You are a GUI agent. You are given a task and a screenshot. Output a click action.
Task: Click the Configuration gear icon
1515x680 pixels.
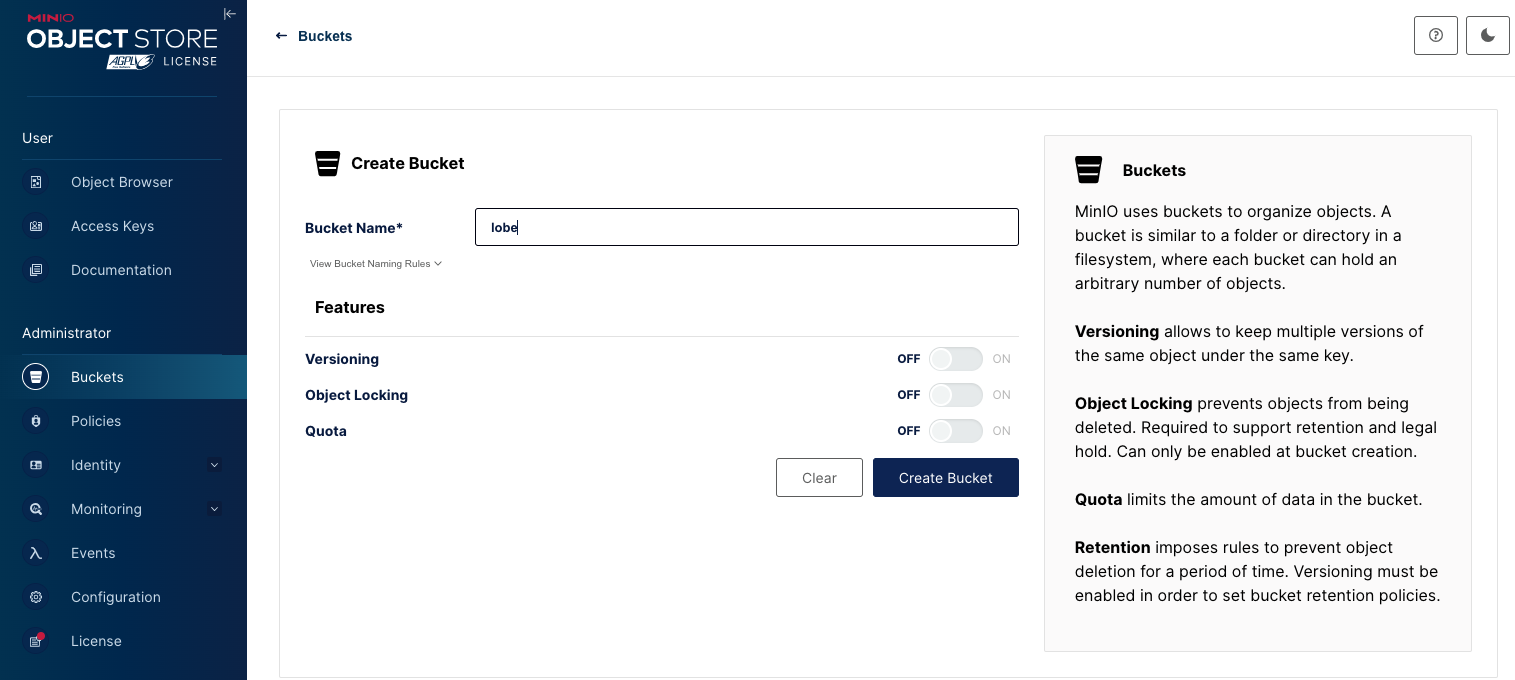pos(36,597)
